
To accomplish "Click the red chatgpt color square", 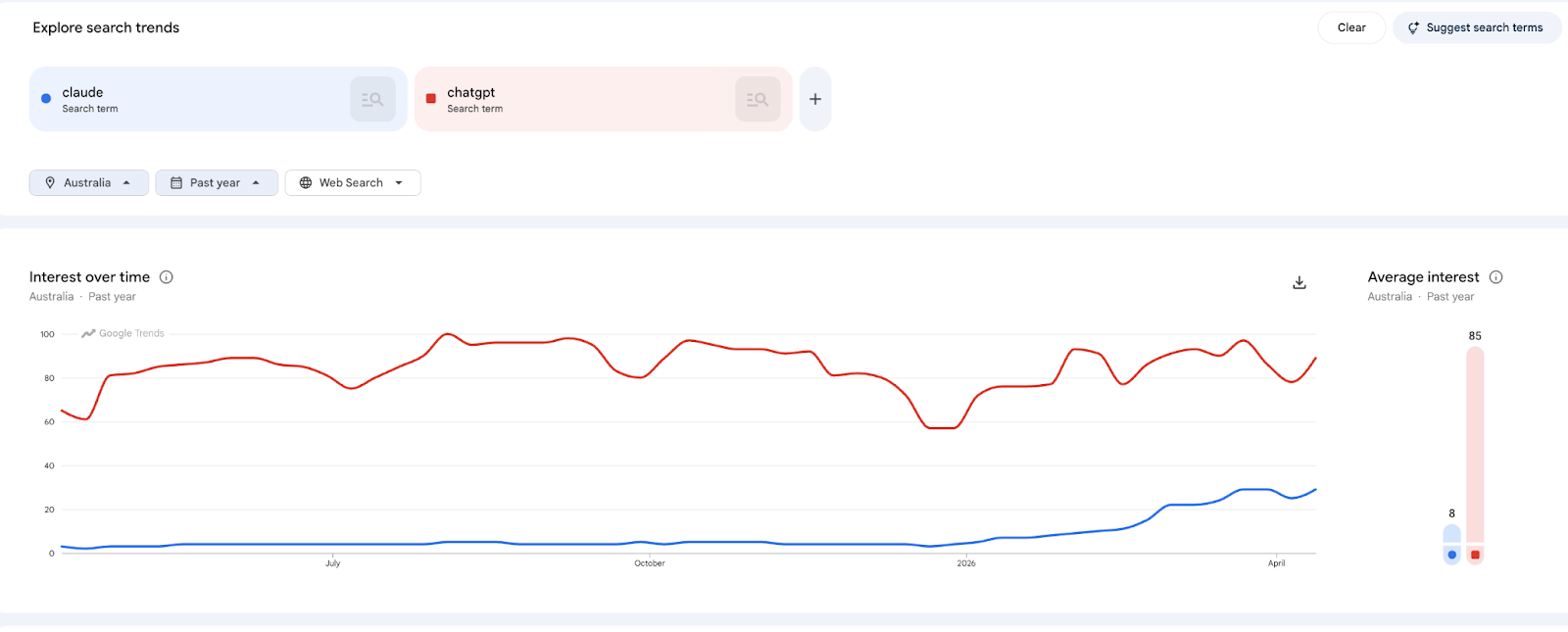I will (x=431, y=99).
